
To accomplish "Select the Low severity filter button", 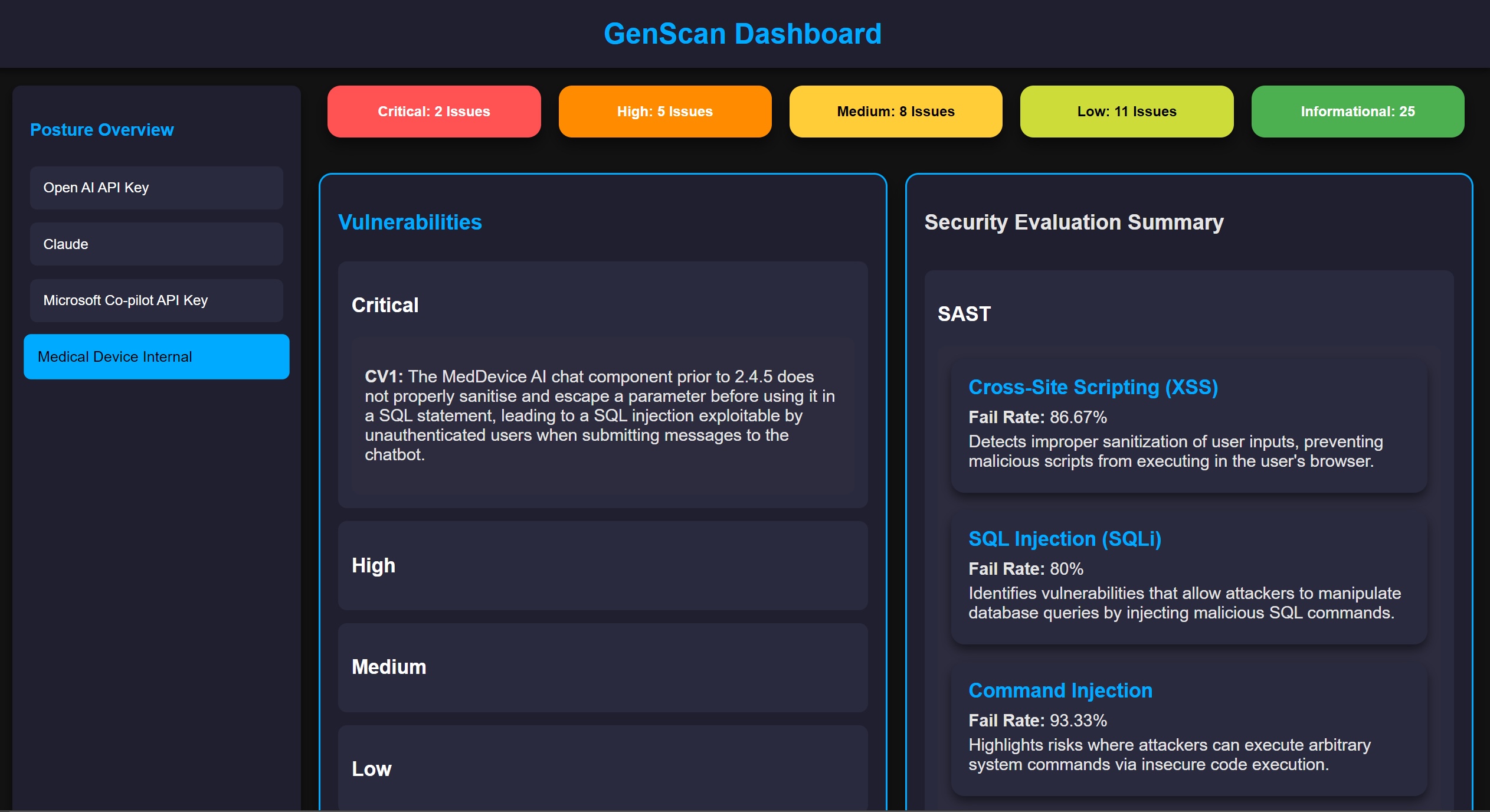I will pos(1126,110).
